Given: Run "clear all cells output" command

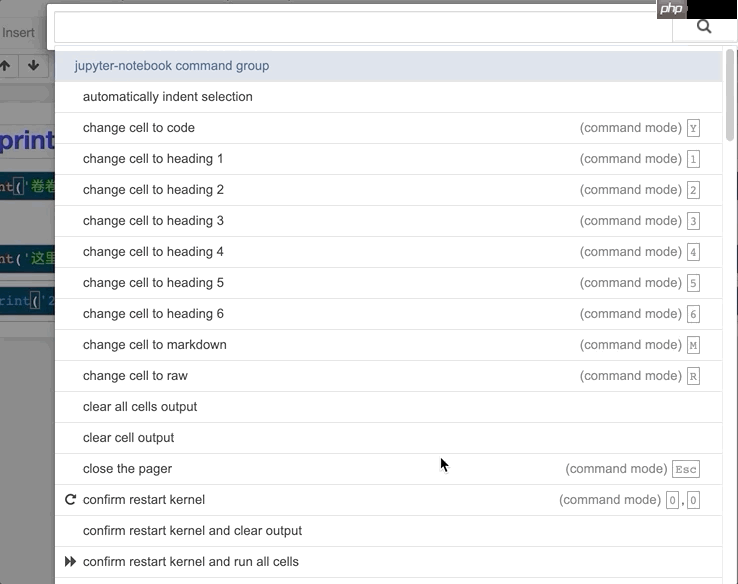Looking at the screenshot, I should click(140, 407).
